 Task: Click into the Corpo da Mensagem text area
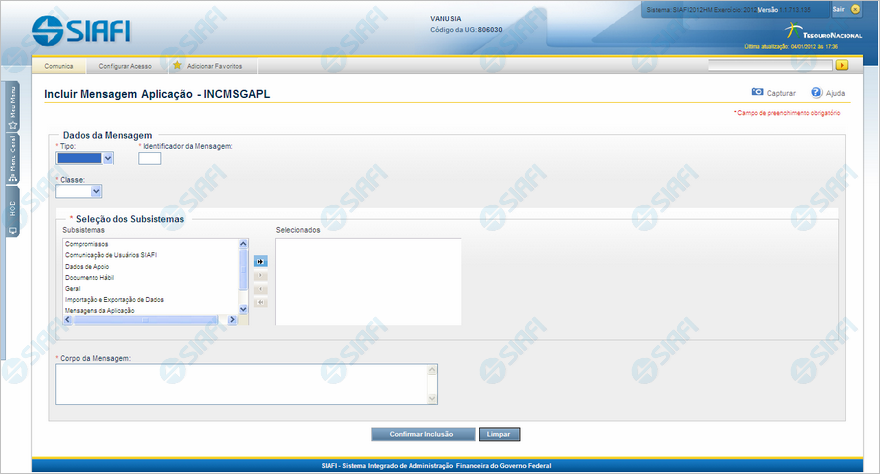240,384
